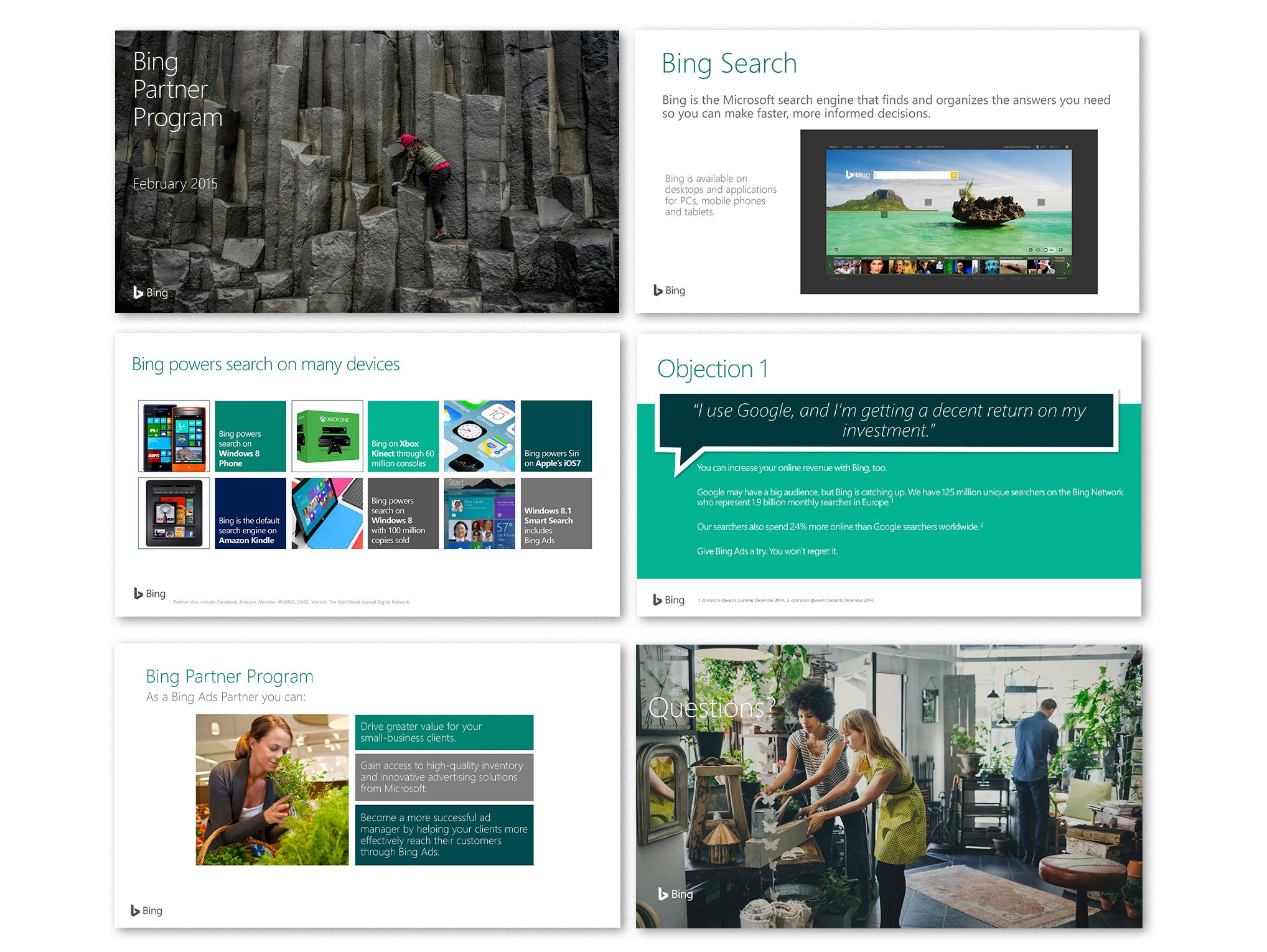Click the woman smelling herbs photo
The width and height of the screenshot is (1267, 952).
coord(272,790)
